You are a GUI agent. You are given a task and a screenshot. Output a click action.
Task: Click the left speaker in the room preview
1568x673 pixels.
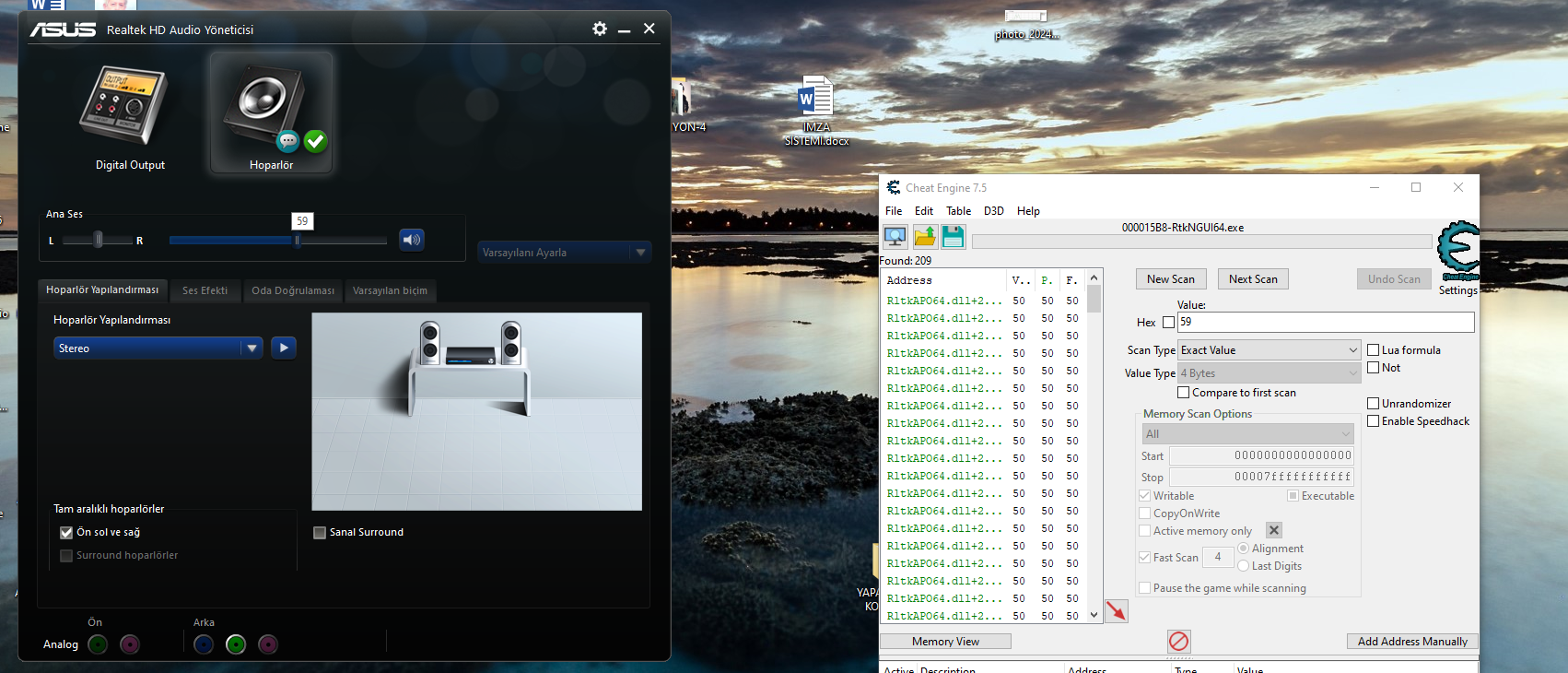pos(430,343)
